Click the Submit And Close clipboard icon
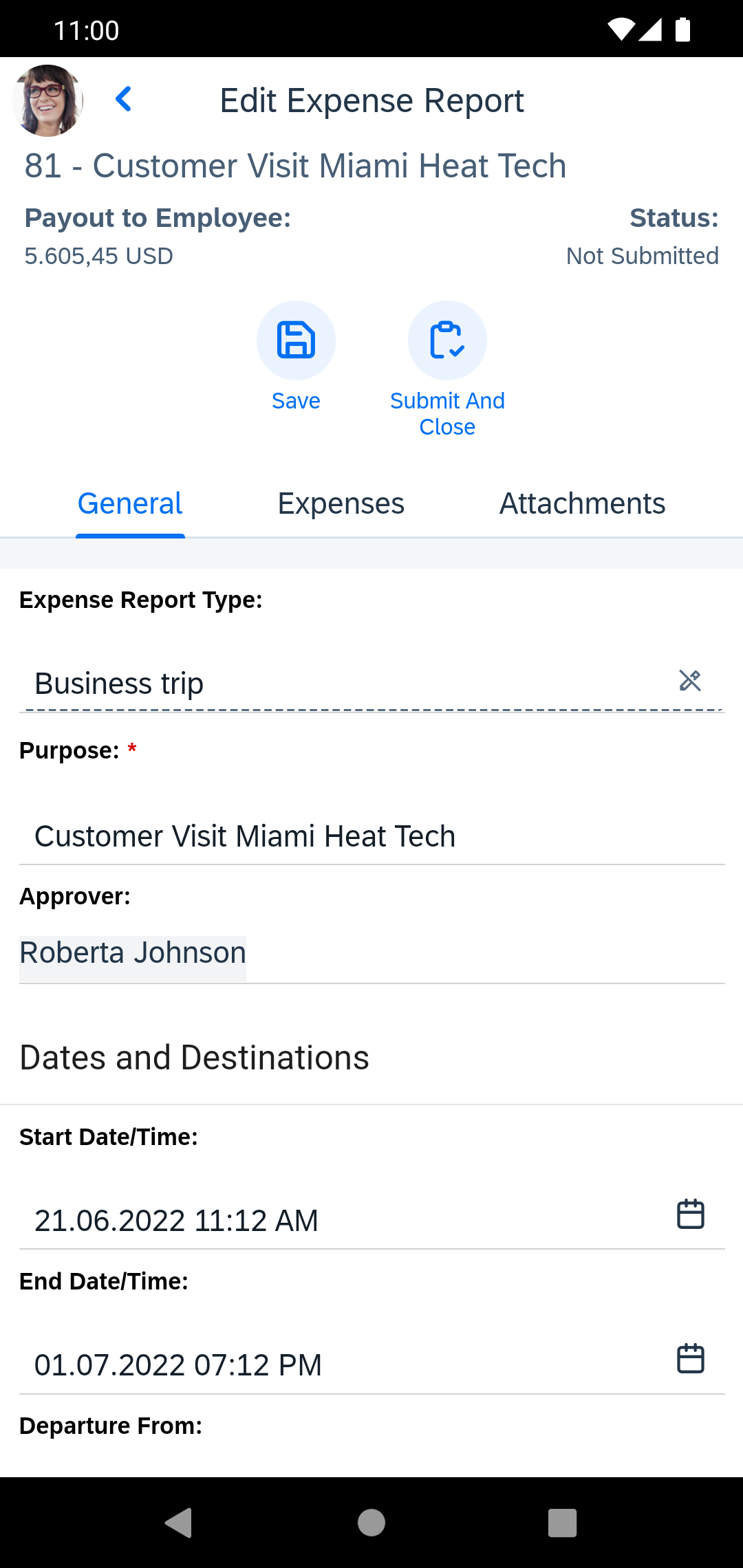 point(447,340)
